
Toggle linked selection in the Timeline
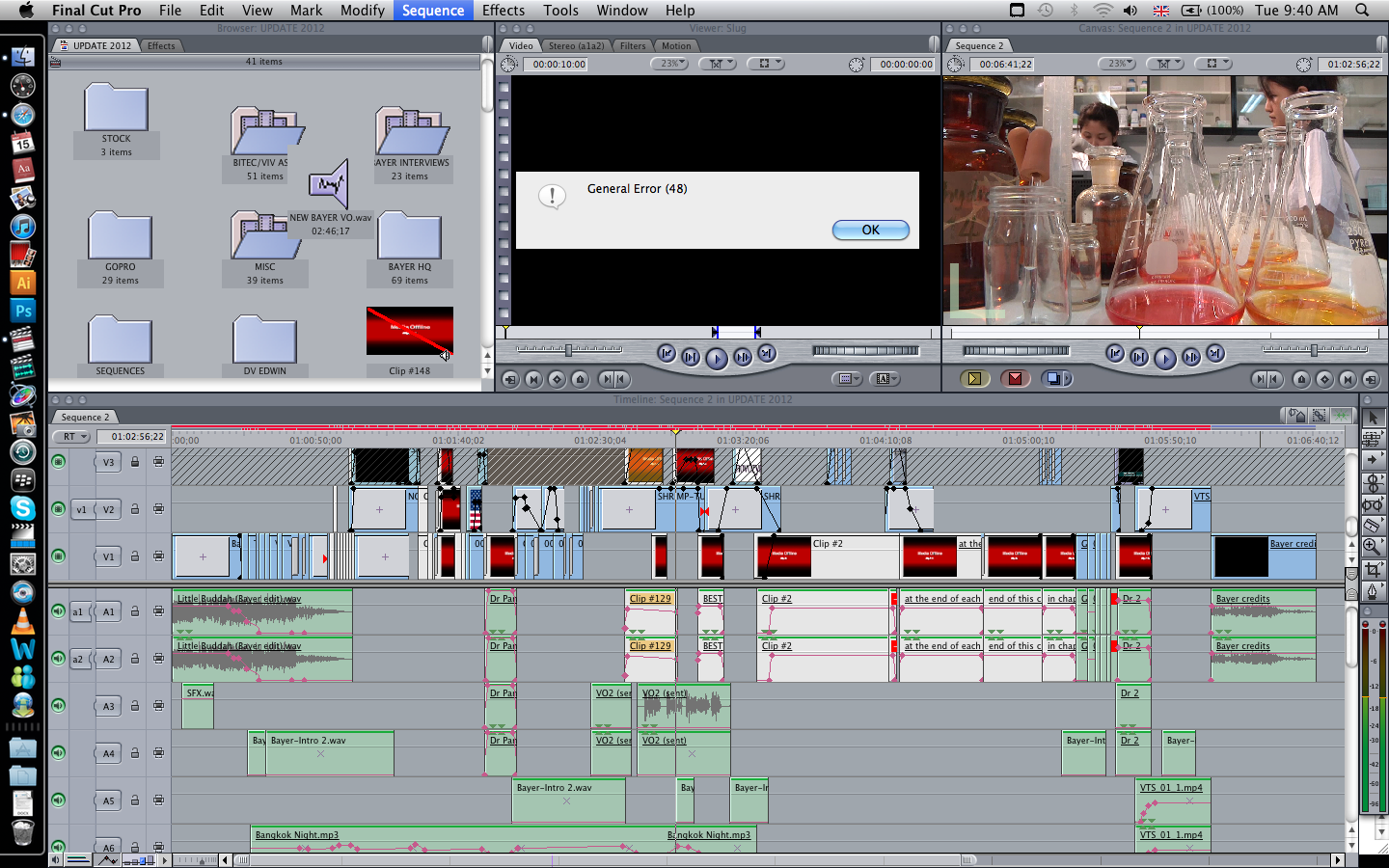click(x=1319, y=416)
